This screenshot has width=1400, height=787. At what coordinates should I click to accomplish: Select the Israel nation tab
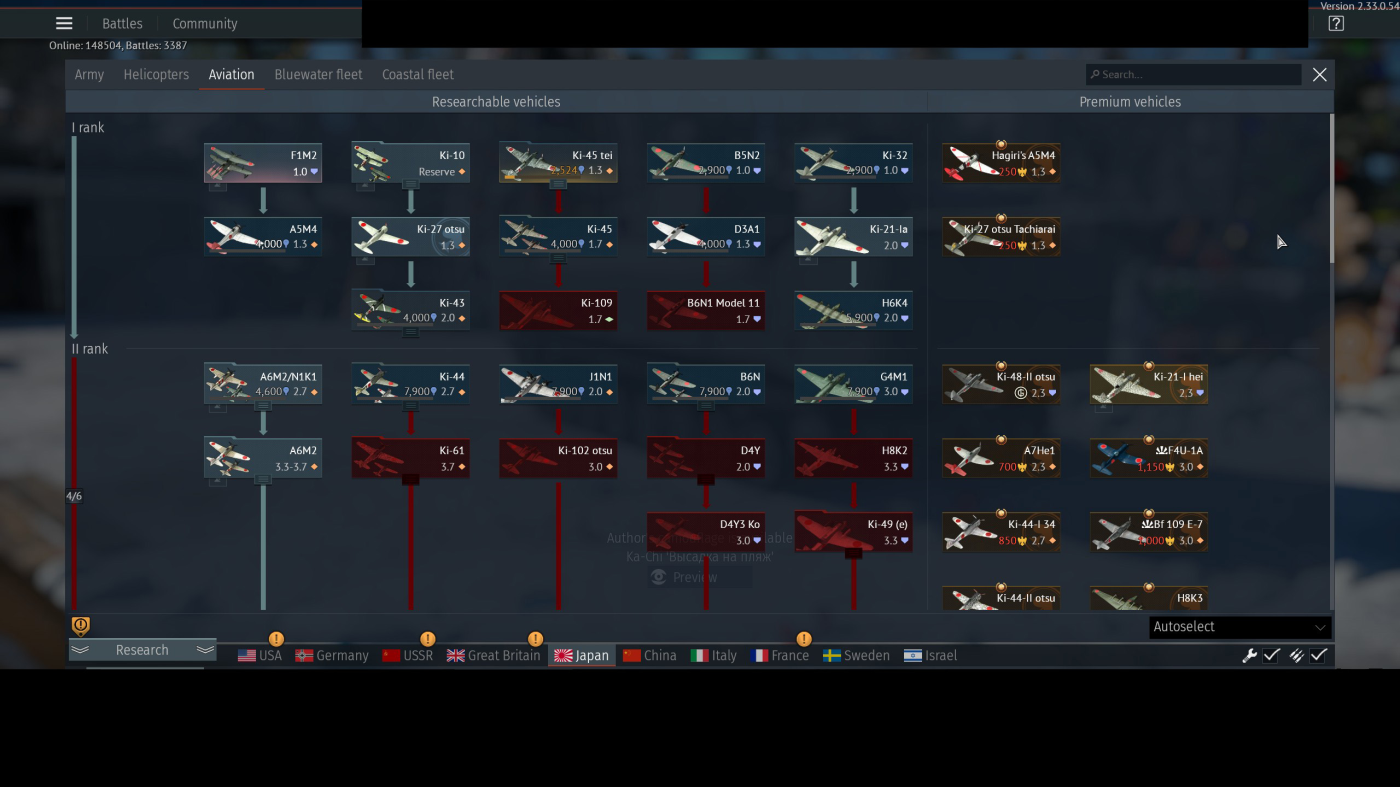pos(930,656)
